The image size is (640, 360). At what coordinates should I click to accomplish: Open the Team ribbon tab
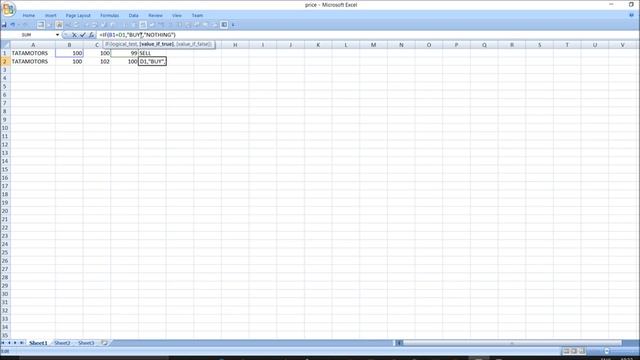[198, 16]
